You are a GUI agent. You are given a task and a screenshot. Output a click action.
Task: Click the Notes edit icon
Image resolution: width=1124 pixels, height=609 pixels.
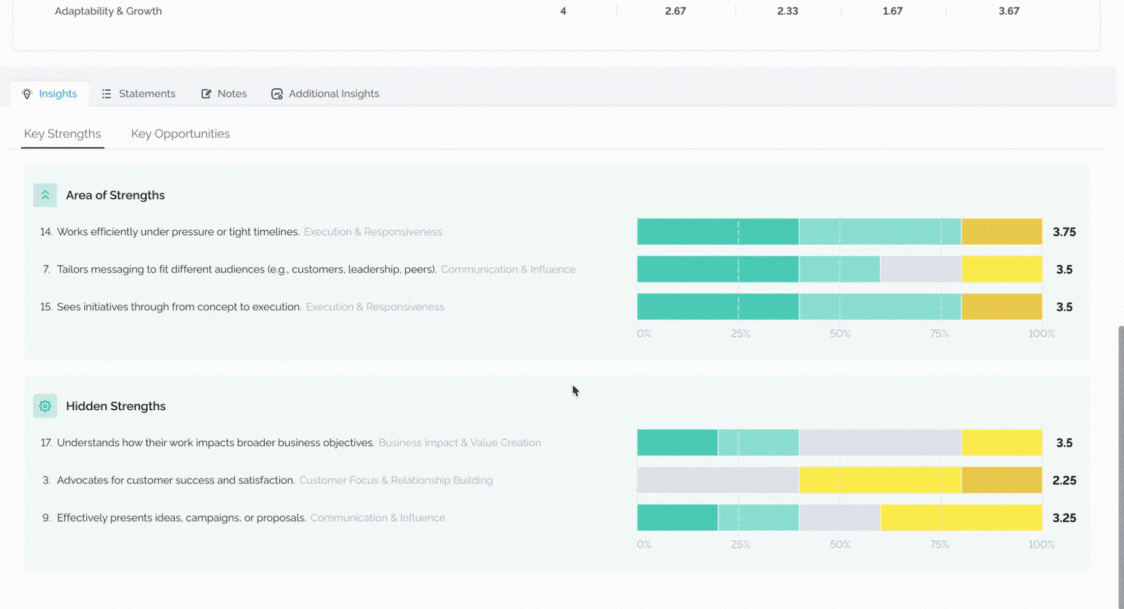click(x=206, y=94)
